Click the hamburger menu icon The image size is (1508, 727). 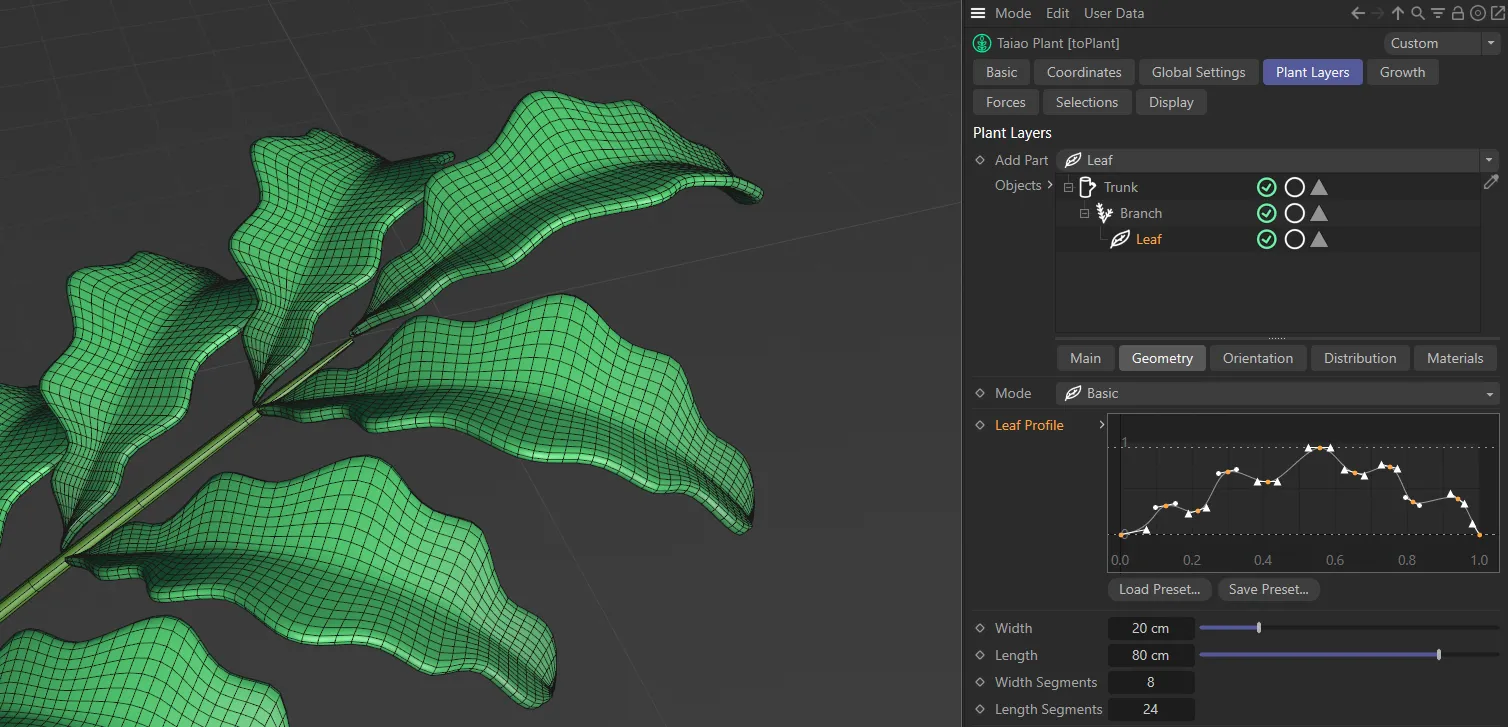coord(977,13)
